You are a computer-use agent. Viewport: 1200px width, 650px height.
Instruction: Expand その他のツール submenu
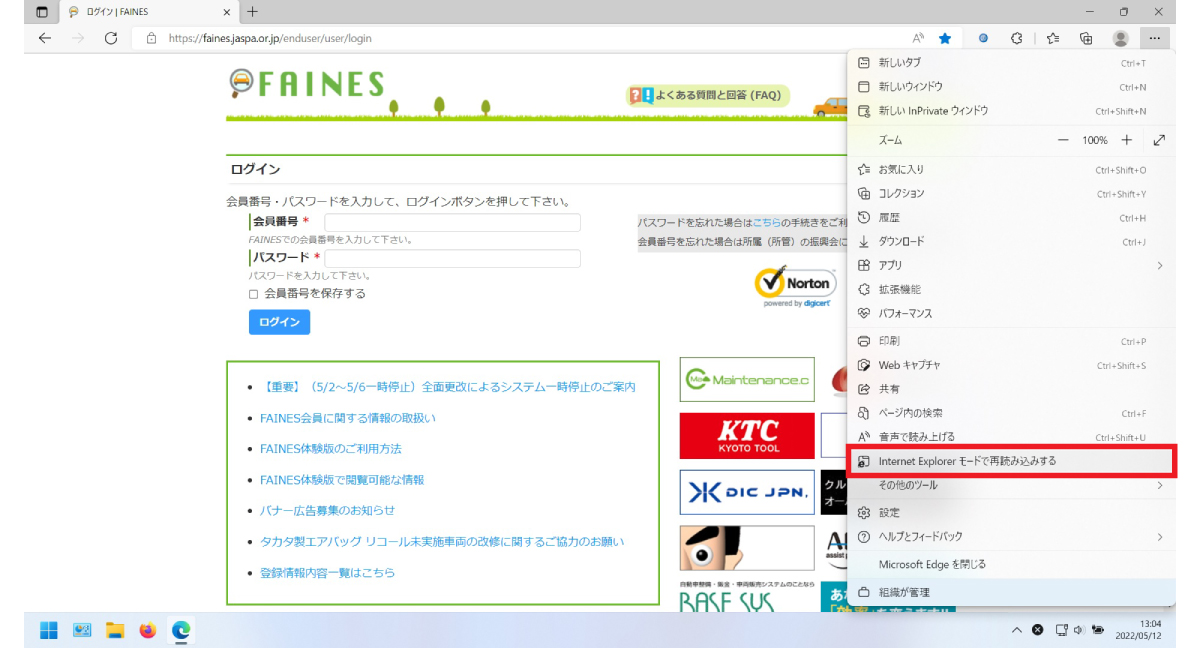tap(1011, 485)
